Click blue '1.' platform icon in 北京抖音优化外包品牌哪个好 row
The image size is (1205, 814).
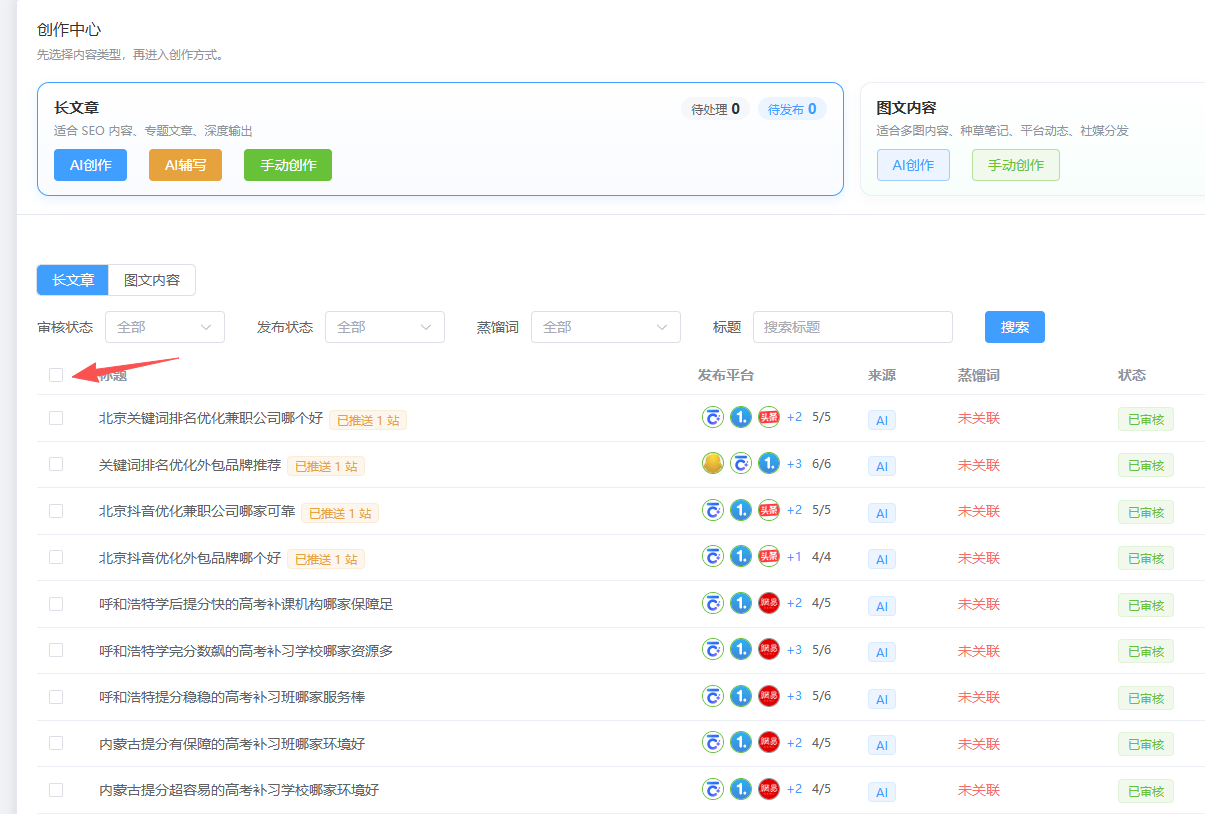(x=741, y=556)
